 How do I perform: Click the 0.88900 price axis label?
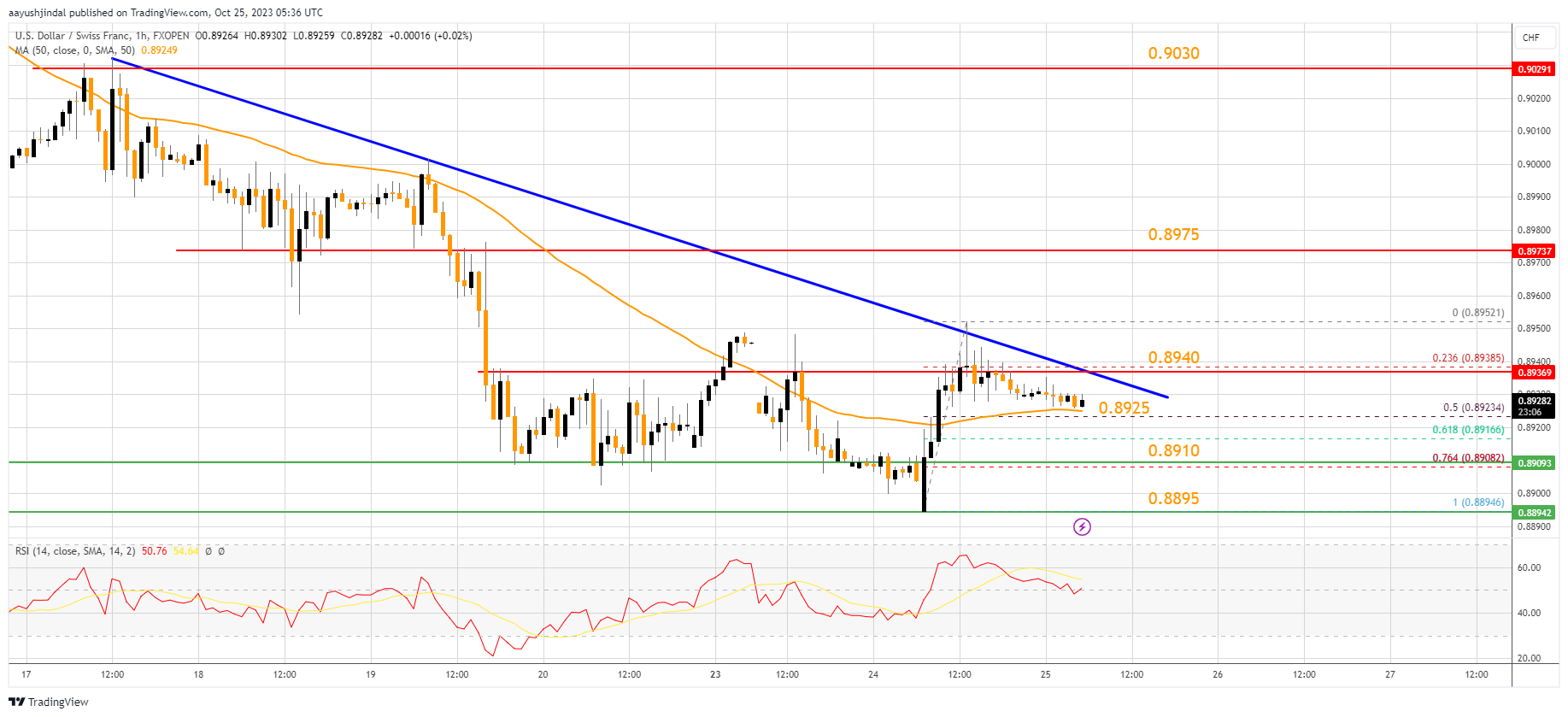point(1534,526)
